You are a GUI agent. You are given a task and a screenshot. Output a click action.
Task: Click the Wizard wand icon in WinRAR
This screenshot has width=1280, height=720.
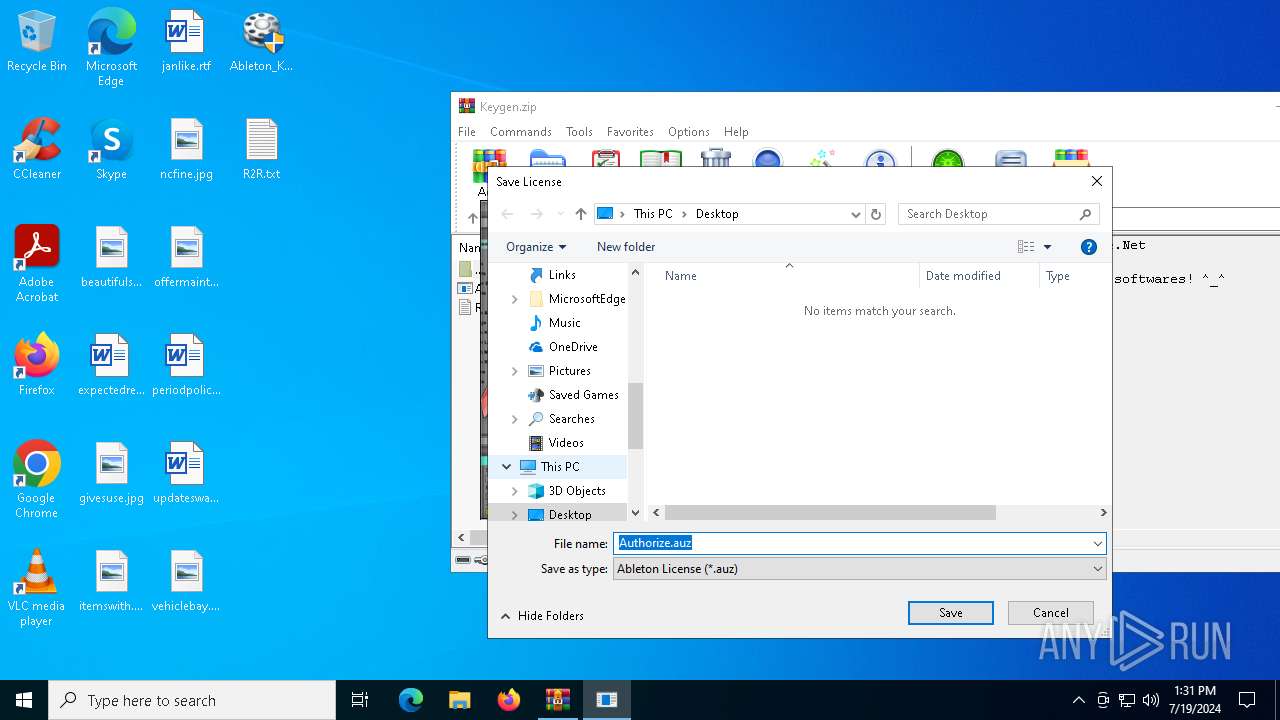822,158
